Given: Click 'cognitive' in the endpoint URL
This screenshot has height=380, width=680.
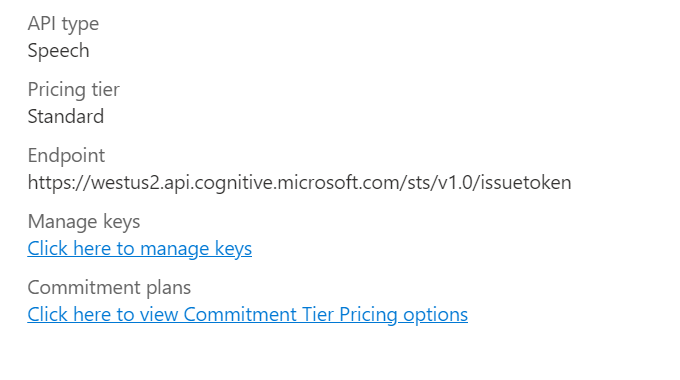Looking at the screenshot, I should 233,184.
